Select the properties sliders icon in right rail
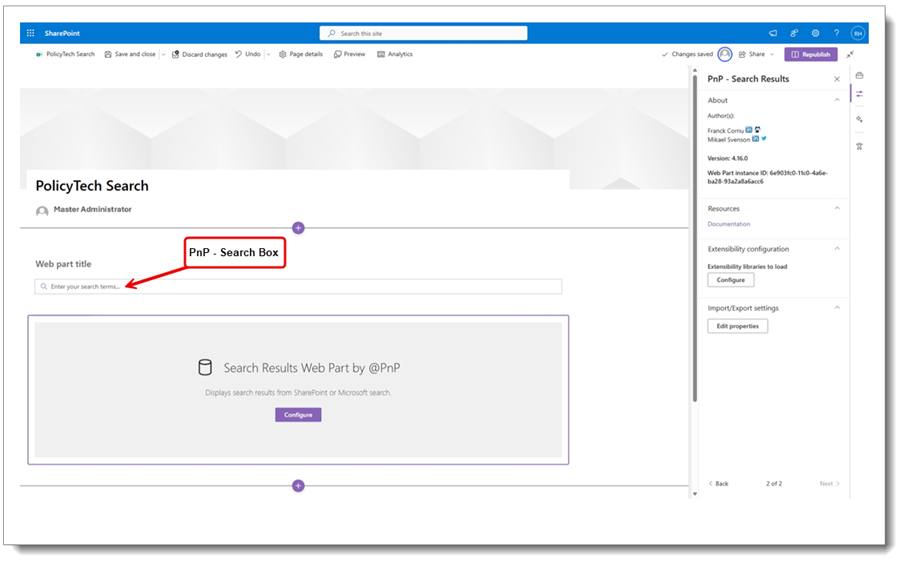The image size is (900, 562). coord(859,94)
